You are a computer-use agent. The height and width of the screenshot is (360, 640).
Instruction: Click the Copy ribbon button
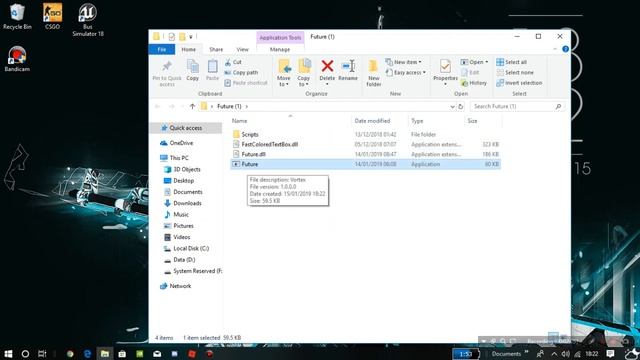point(192,70)
